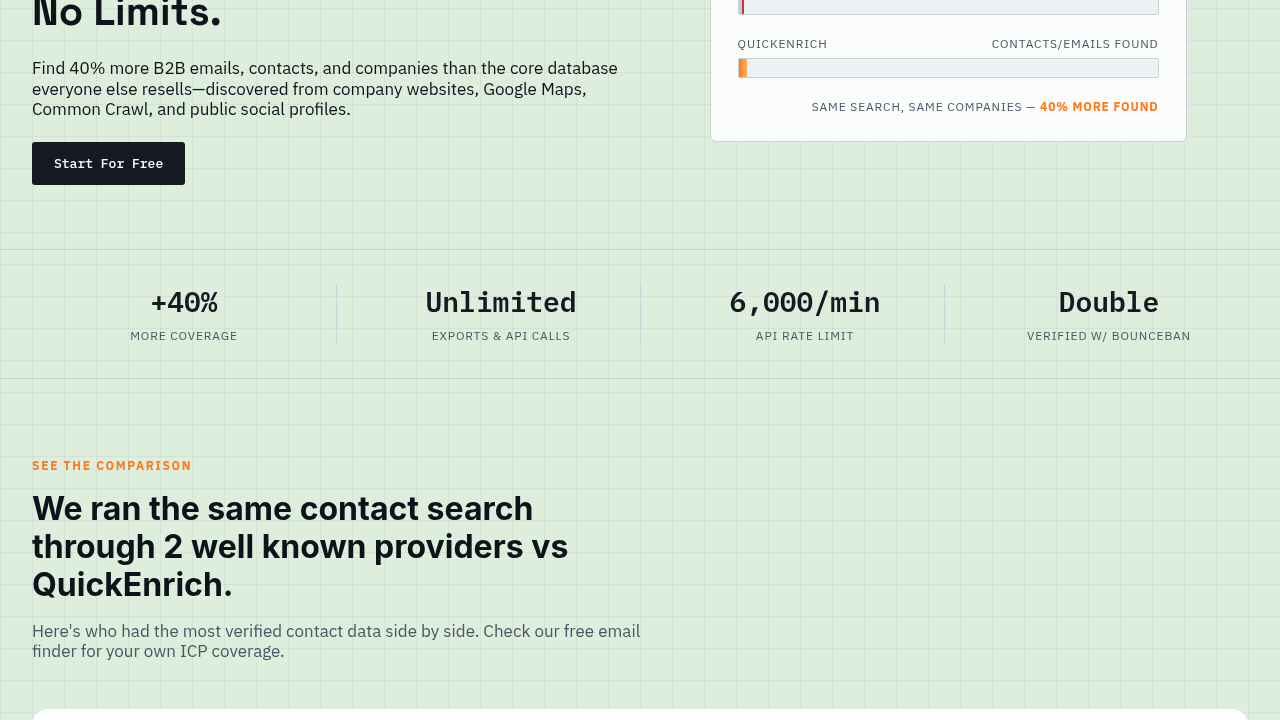This screenshot has width=1280, height=720.
Task: Click the API RATE LIMIT caption
Action: [805, 336]
